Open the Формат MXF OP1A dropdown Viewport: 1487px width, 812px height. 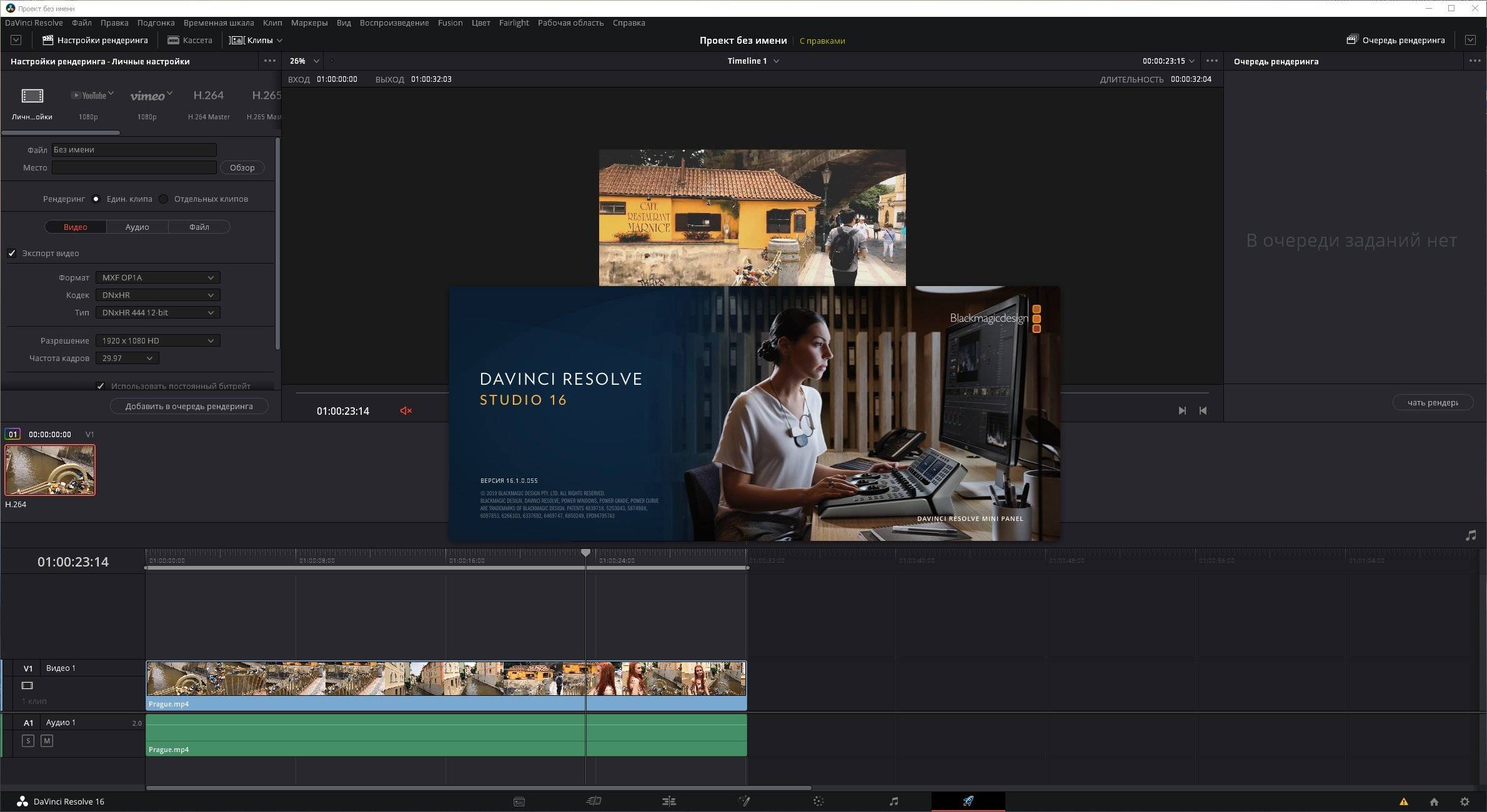(158, 277)
